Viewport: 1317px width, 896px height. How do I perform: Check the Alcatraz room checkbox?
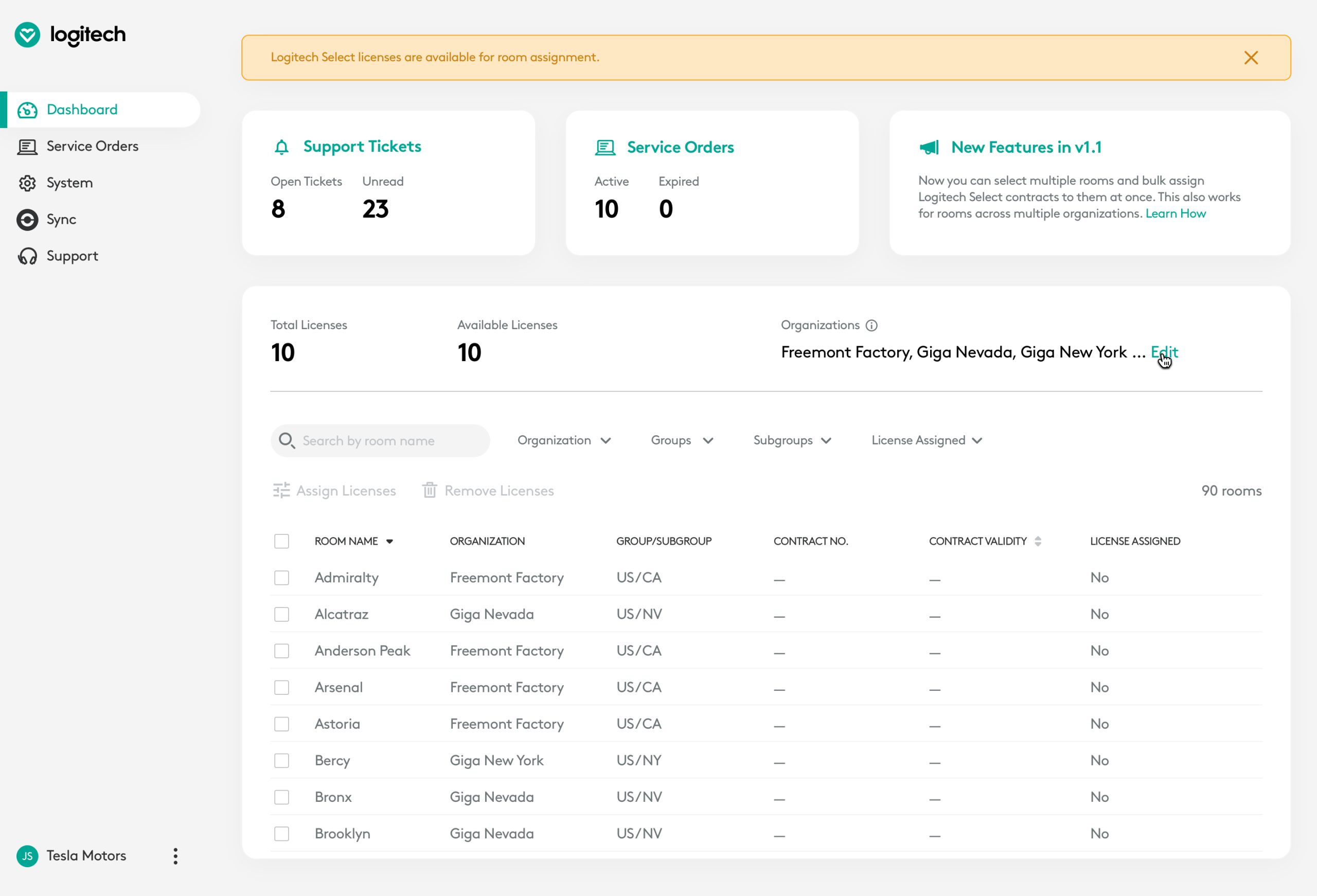[281, 614]
